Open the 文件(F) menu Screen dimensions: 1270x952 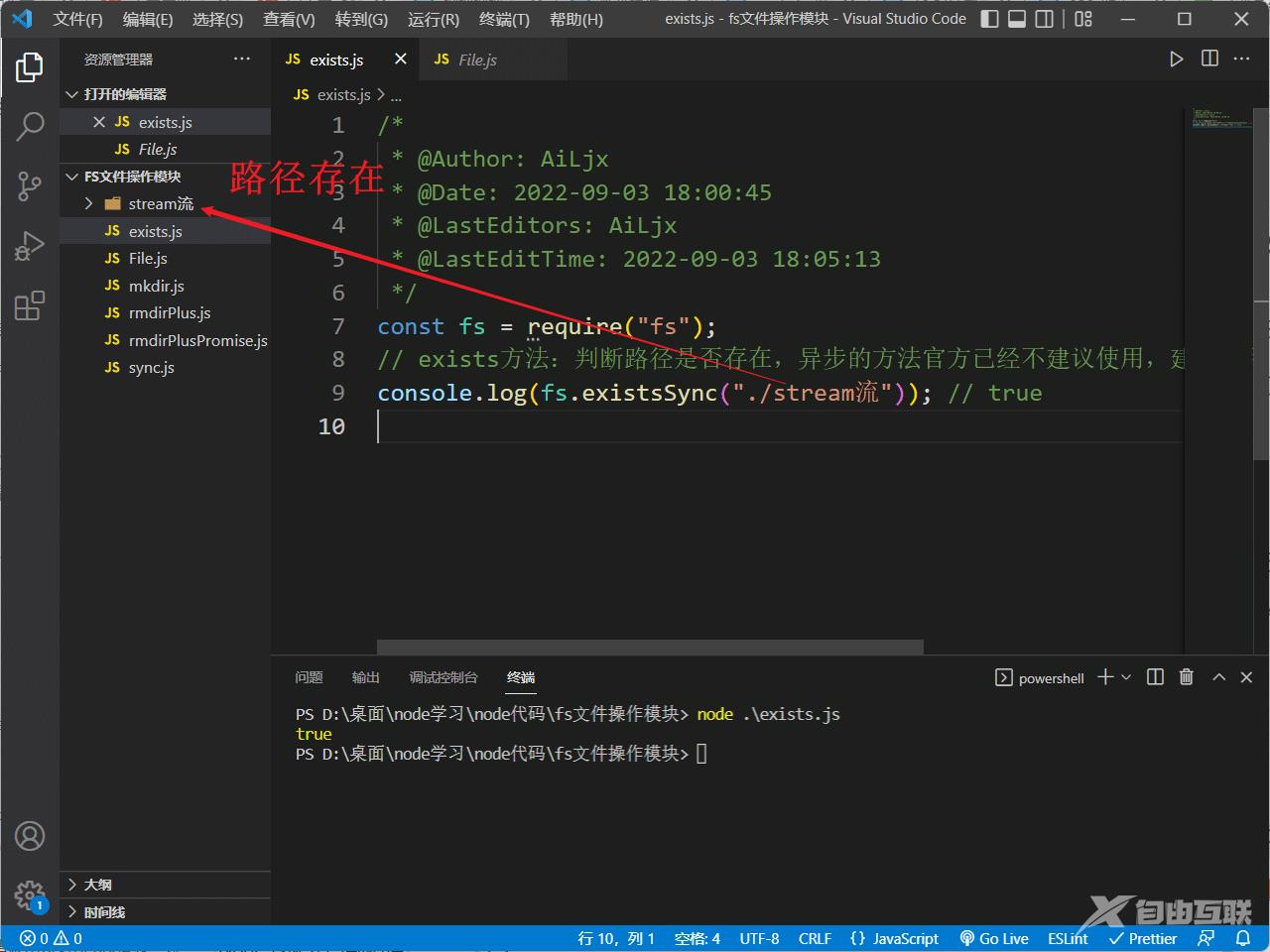tap(78, 19)
